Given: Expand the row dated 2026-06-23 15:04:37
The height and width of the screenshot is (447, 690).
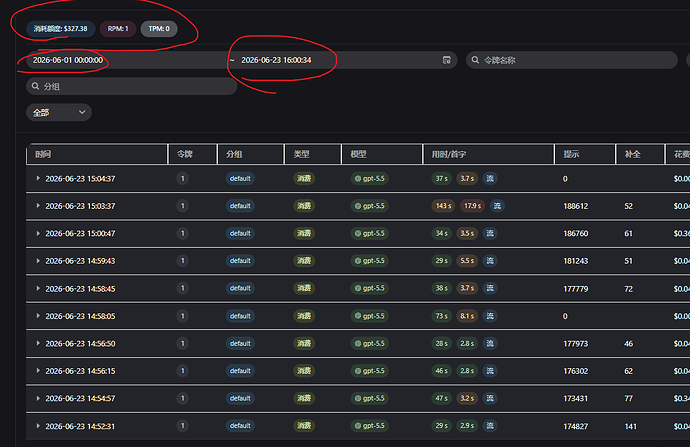Looking at the screenshot, I should coord(38,178).
